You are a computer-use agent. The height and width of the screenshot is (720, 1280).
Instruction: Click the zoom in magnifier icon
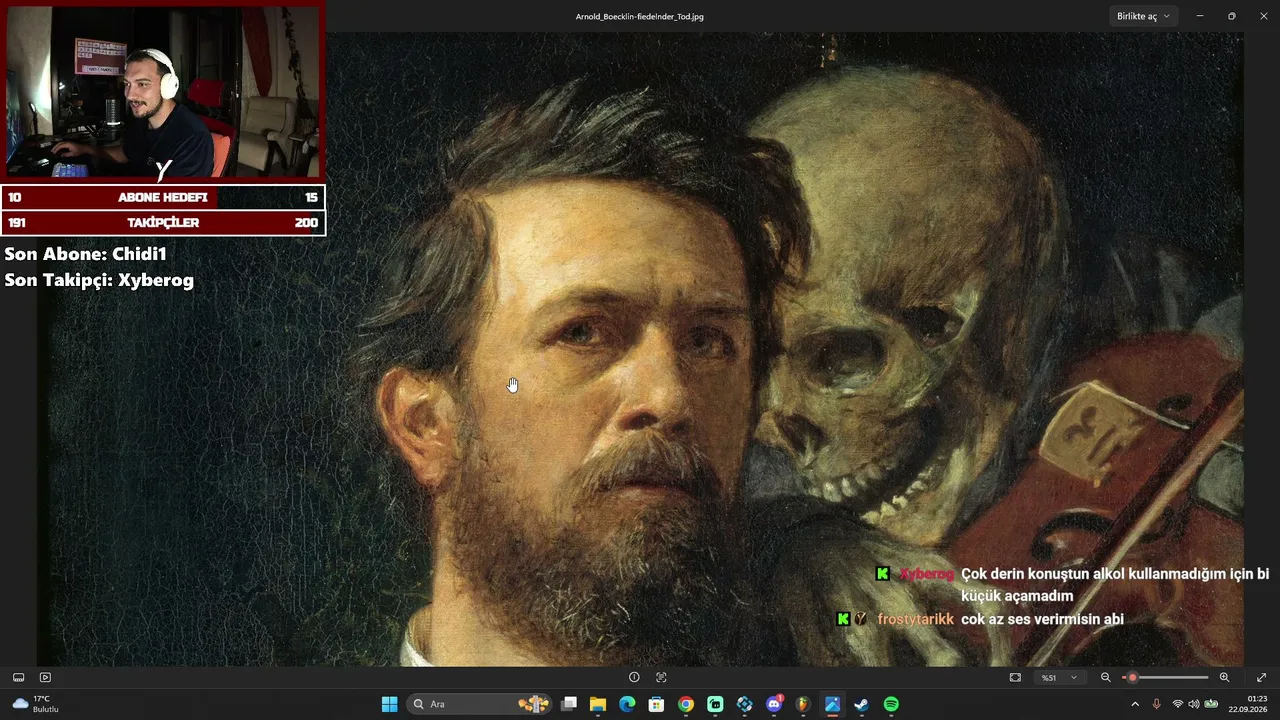point(1224,677)
